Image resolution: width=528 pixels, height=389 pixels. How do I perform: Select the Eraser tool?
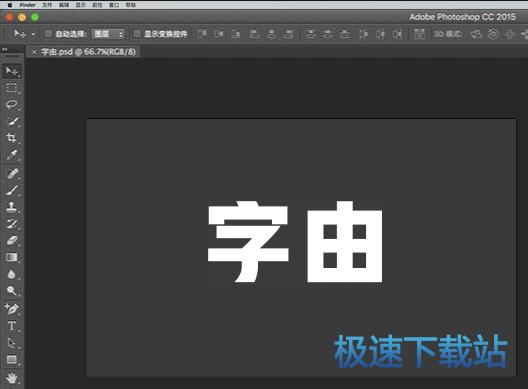[x=12, y=240]
